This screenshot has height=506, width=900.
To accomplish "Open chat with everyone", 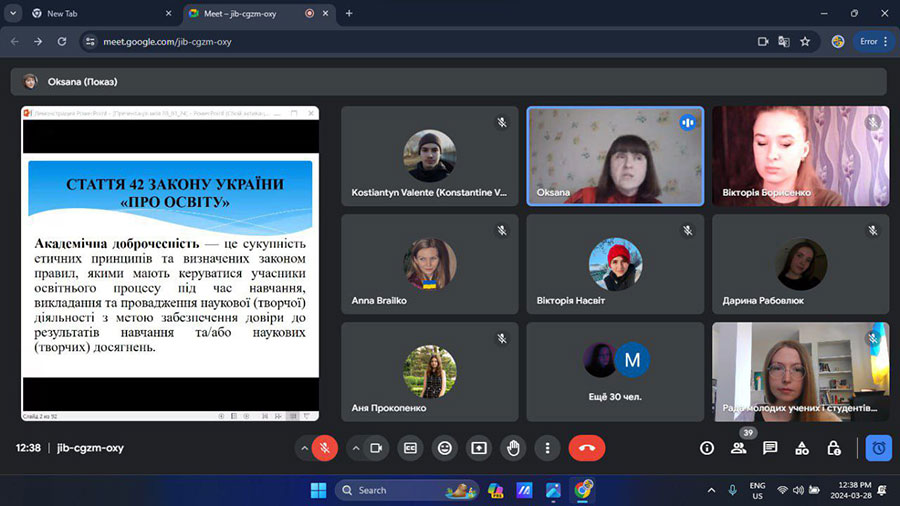I will point(770,448).
